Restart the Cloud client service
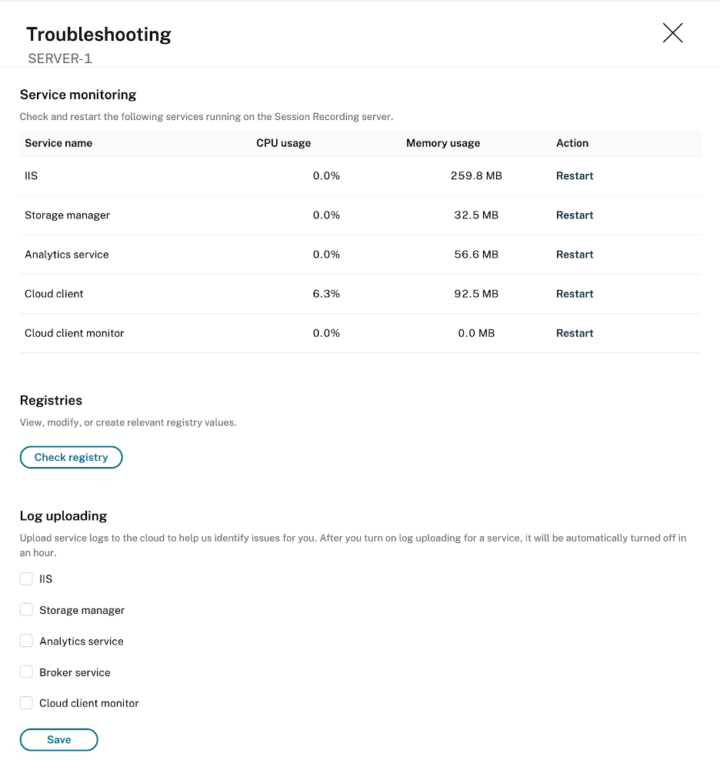Image resolution: width=720 pixels, height=777 pixels. point(574,294)
